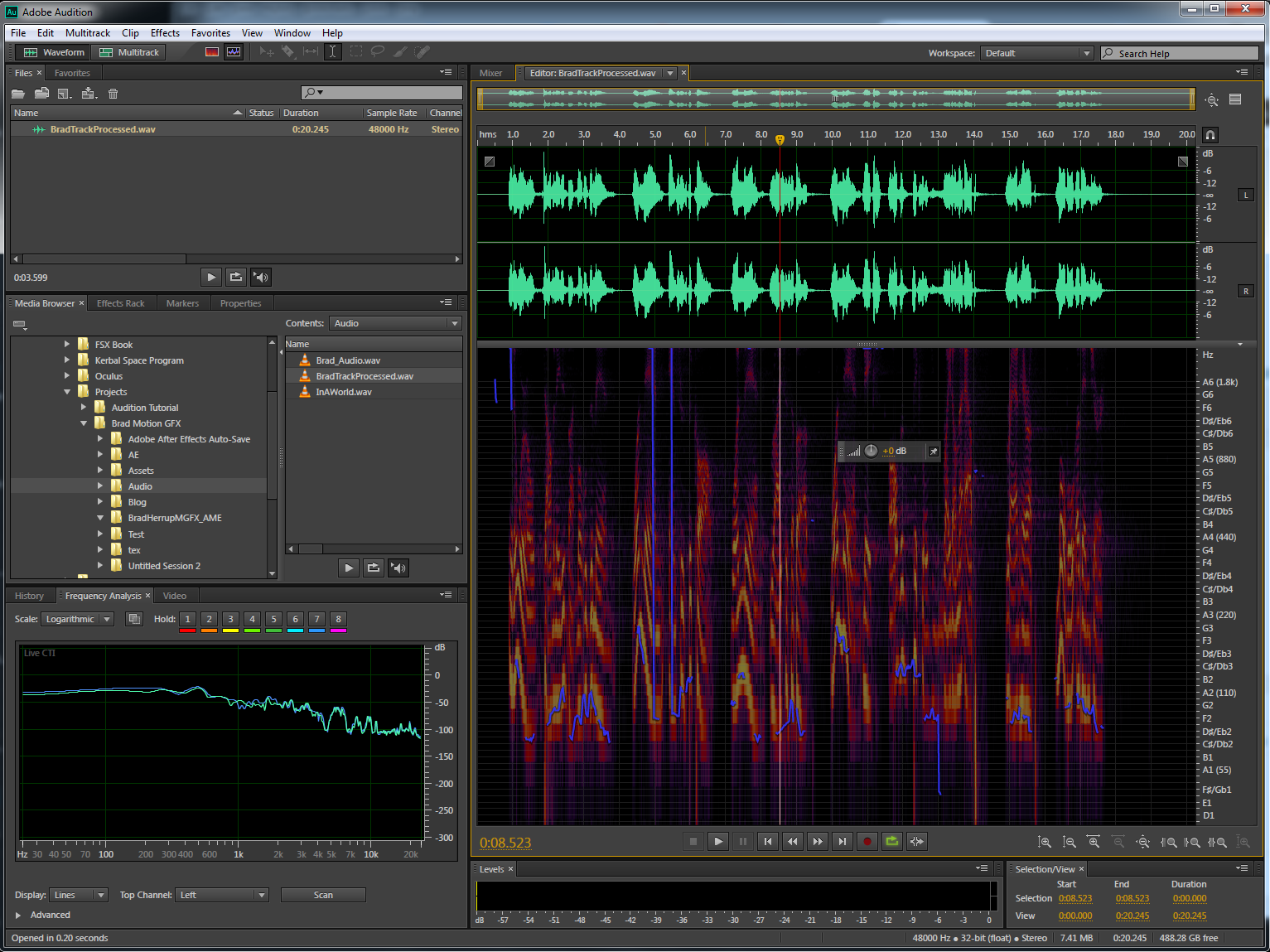The width and height of the screenshot is (1270, 952).
Task: Click the New File icon
Action: [x=65, y=94]
